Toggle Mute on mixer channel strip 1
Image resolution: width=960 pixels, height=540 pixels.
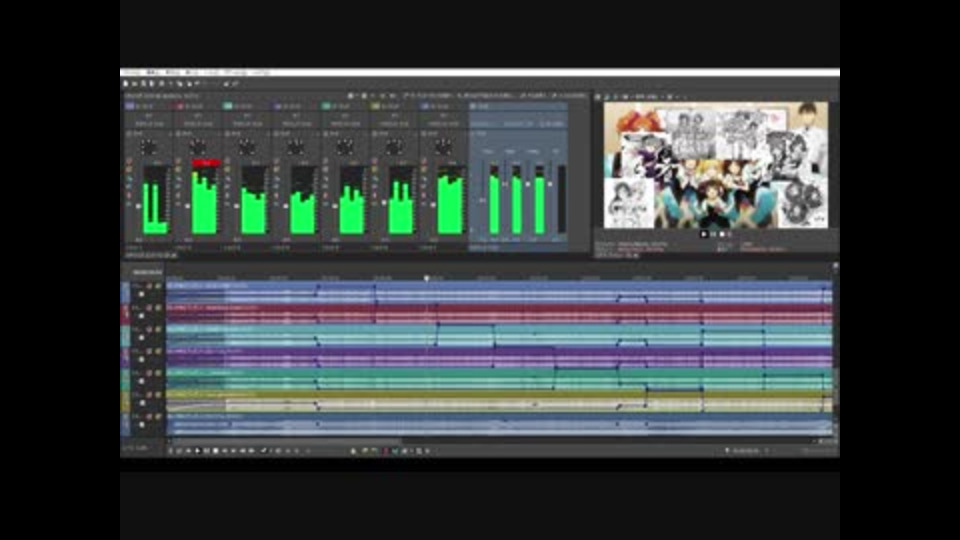pyautogui.click(x=129, y=162)
